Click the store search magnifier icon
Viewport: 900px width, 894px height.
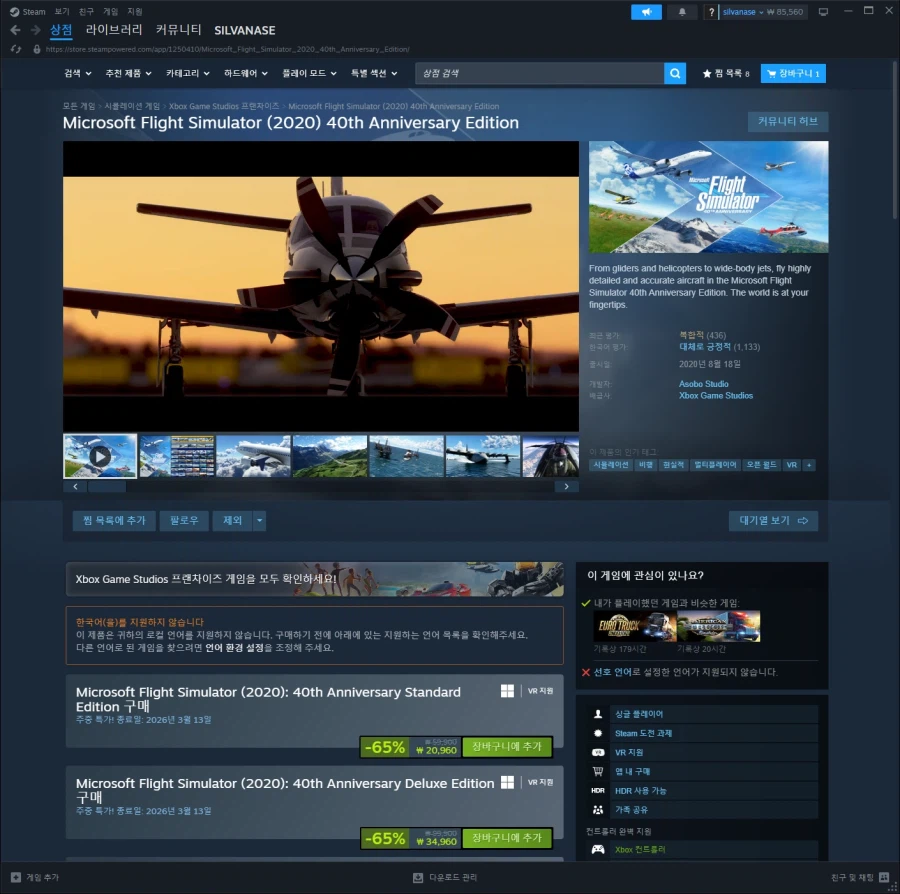[x=676, y=73]
